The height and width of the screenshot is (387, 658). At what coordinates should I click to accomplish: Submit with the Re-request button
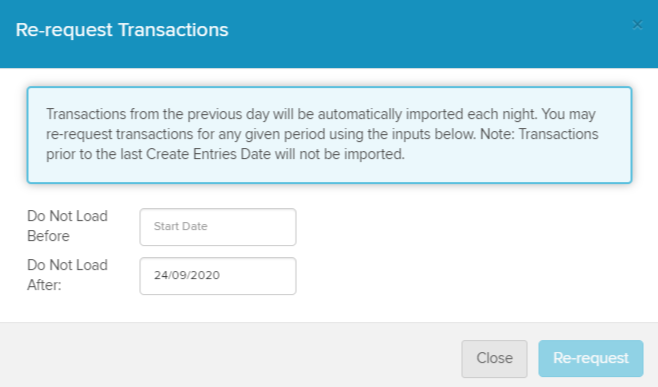coord(591,358)
